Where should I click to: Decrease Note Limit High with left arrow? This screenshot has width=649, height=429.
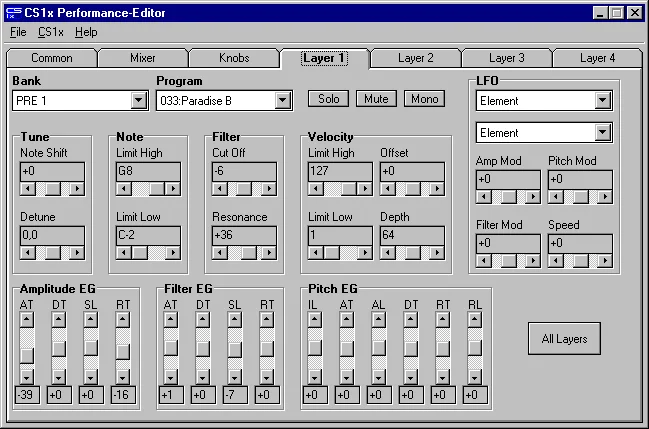pyautogui.click(x=124, y=189)
